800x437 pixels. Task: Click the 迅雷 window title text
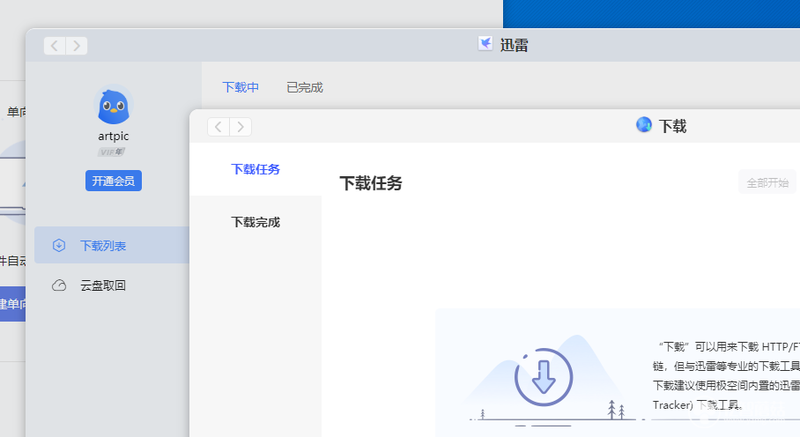(514, 45)
